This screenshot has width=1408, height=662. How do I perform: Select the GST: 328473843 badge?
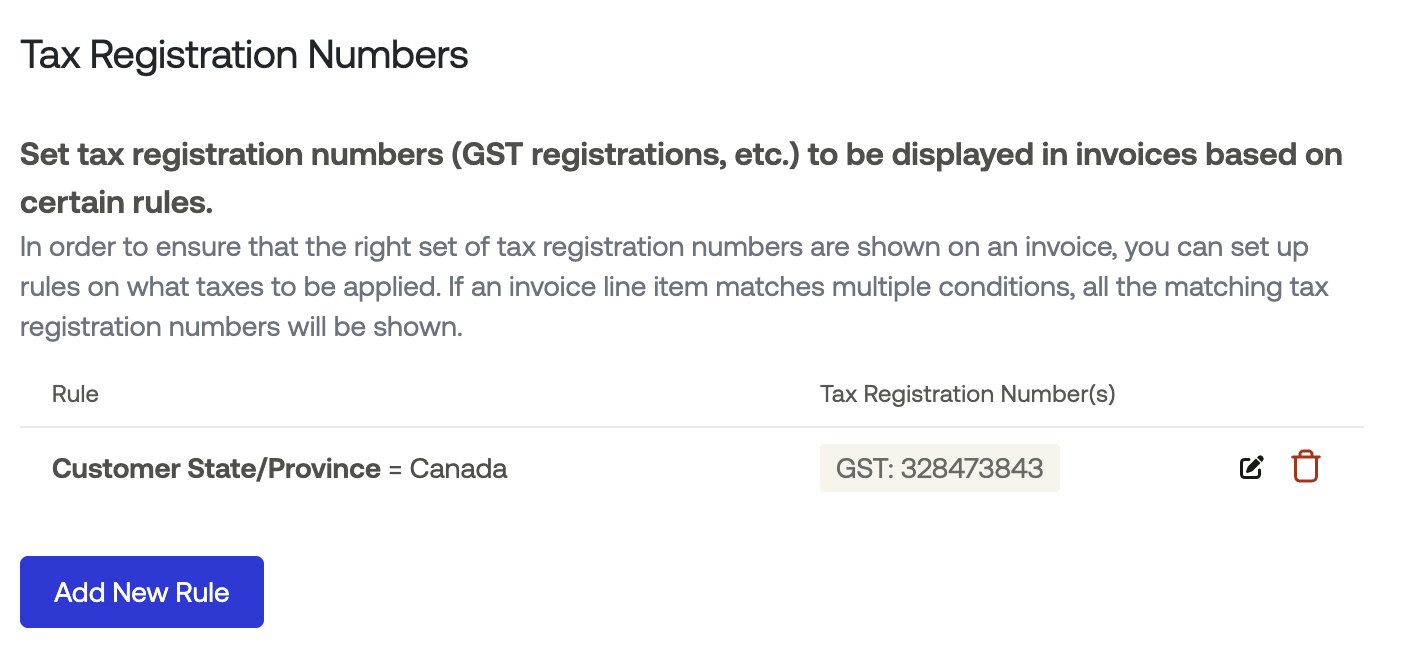940,468
